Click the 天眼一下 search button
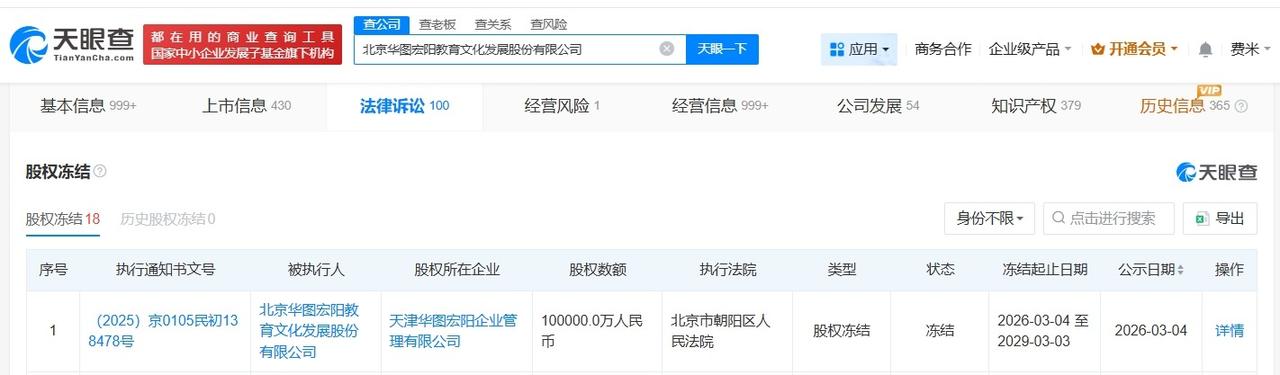Viewport: 1280px width, 375px height. (x=722, y=49)
